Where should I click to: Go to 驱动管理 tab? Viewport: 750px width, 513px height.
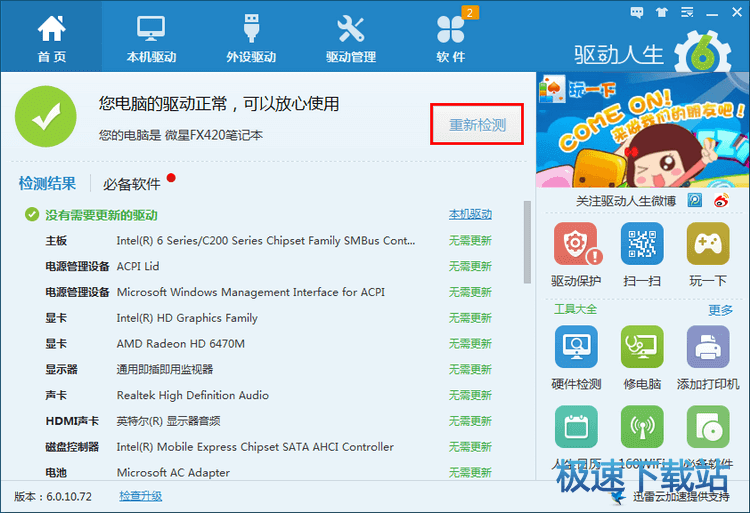[x=351, y=37]
